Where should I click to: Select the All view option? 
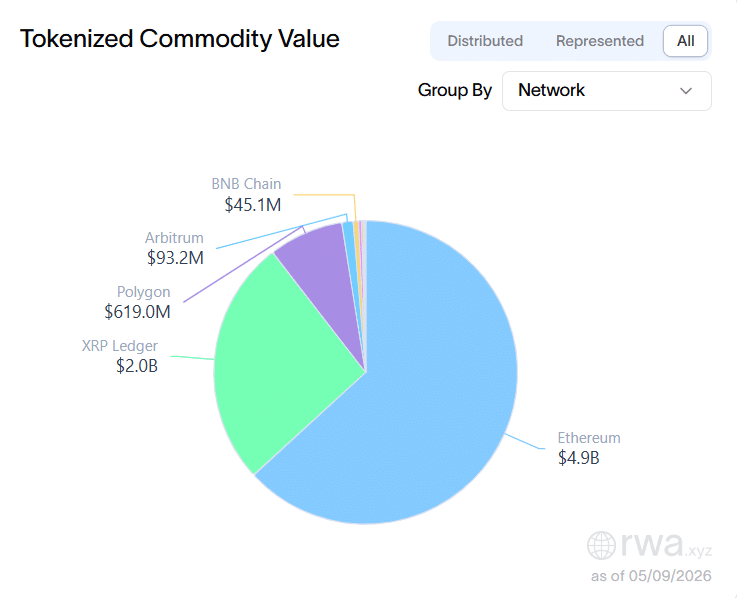(685, 41)
